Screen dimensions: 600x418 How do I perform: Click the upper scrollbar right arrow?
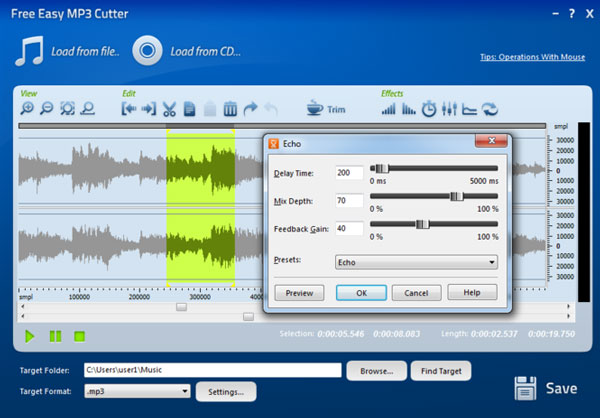click(x=569, y=307)
